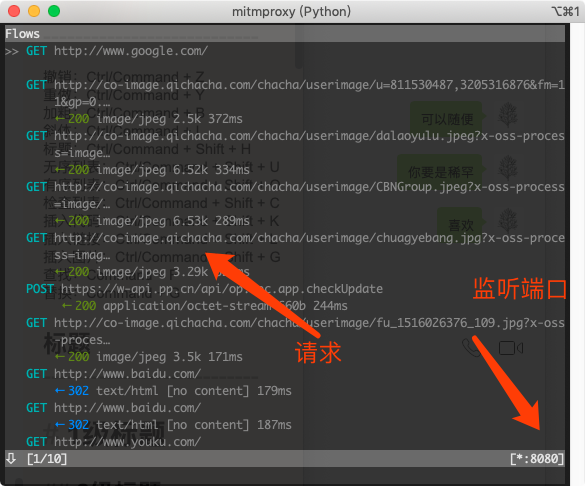
Task: Click the ⌥⌘1 tab shortcut indicator
Action: tap(565, 12)
